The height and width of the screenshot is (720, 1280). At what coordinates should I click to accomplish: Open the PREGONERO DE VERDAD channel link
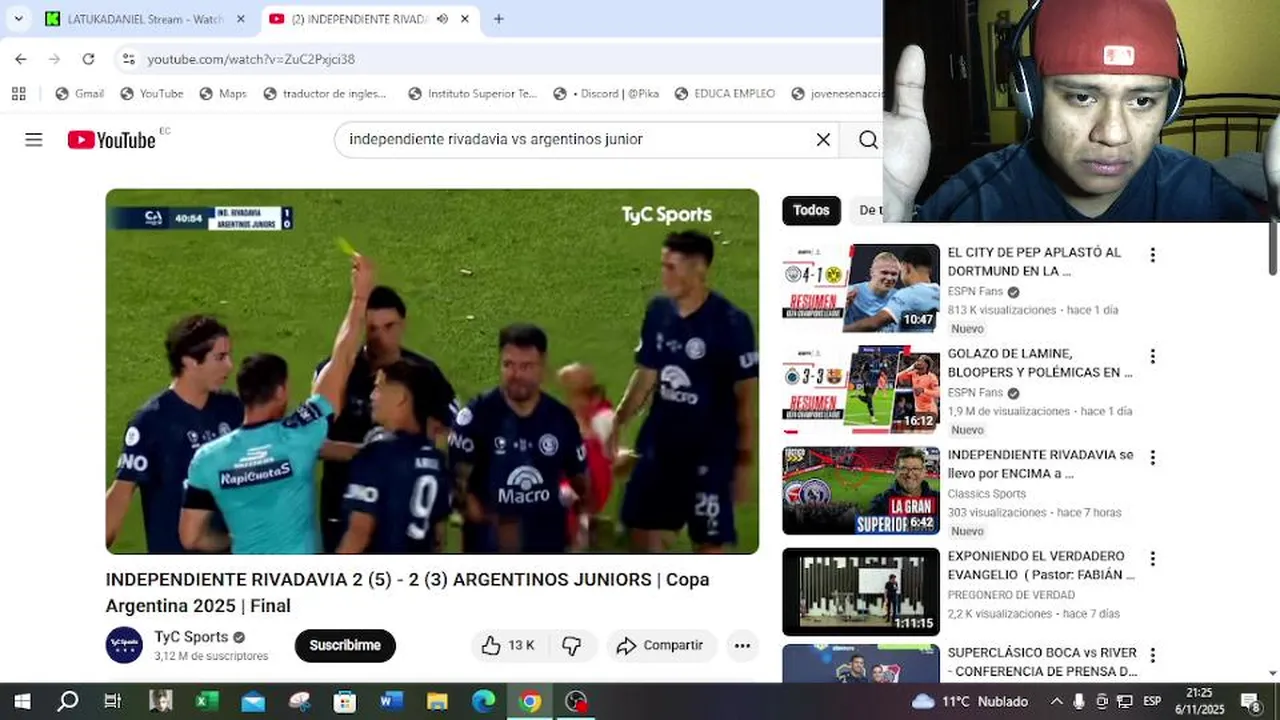pyautogui.click(x=1011, y=595)
